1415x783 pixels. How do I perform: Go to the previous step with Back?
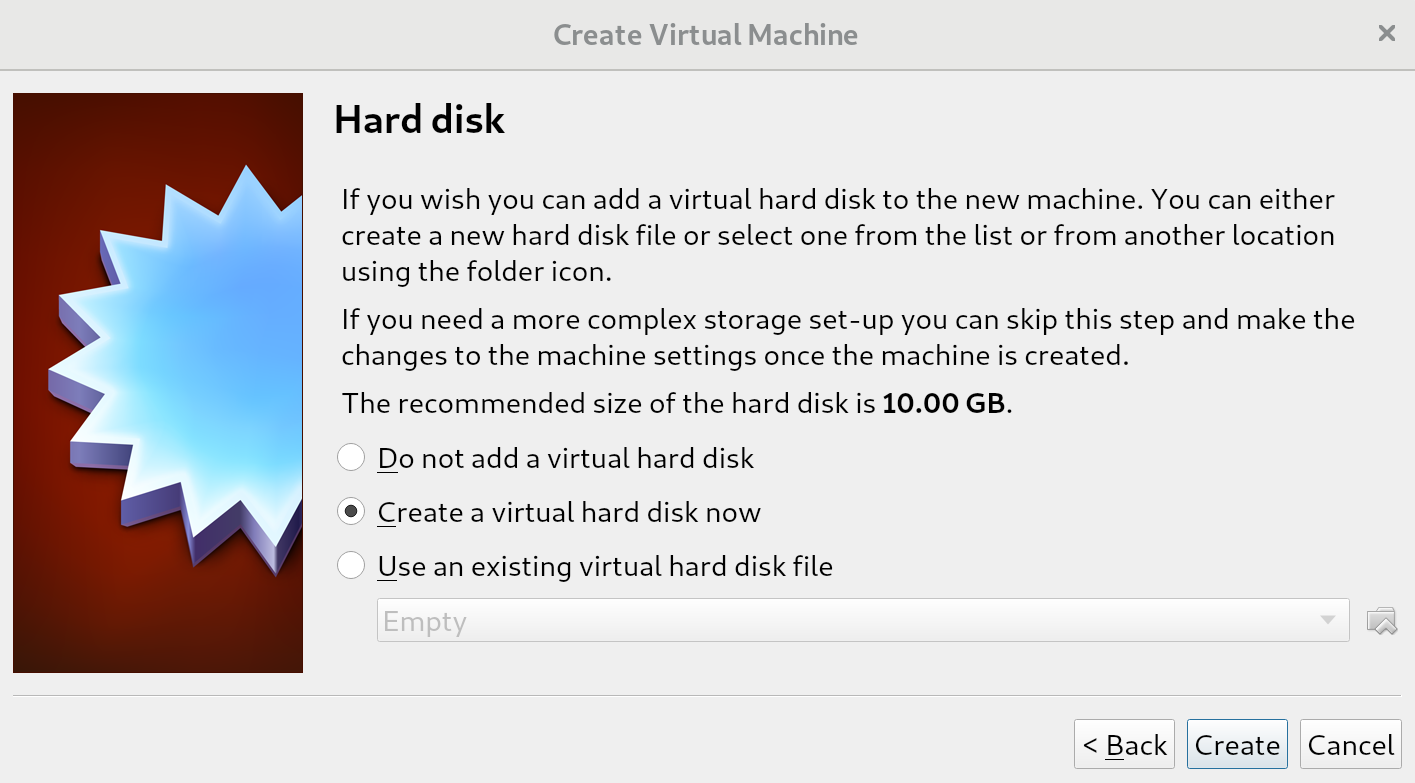coord(1124,745)
